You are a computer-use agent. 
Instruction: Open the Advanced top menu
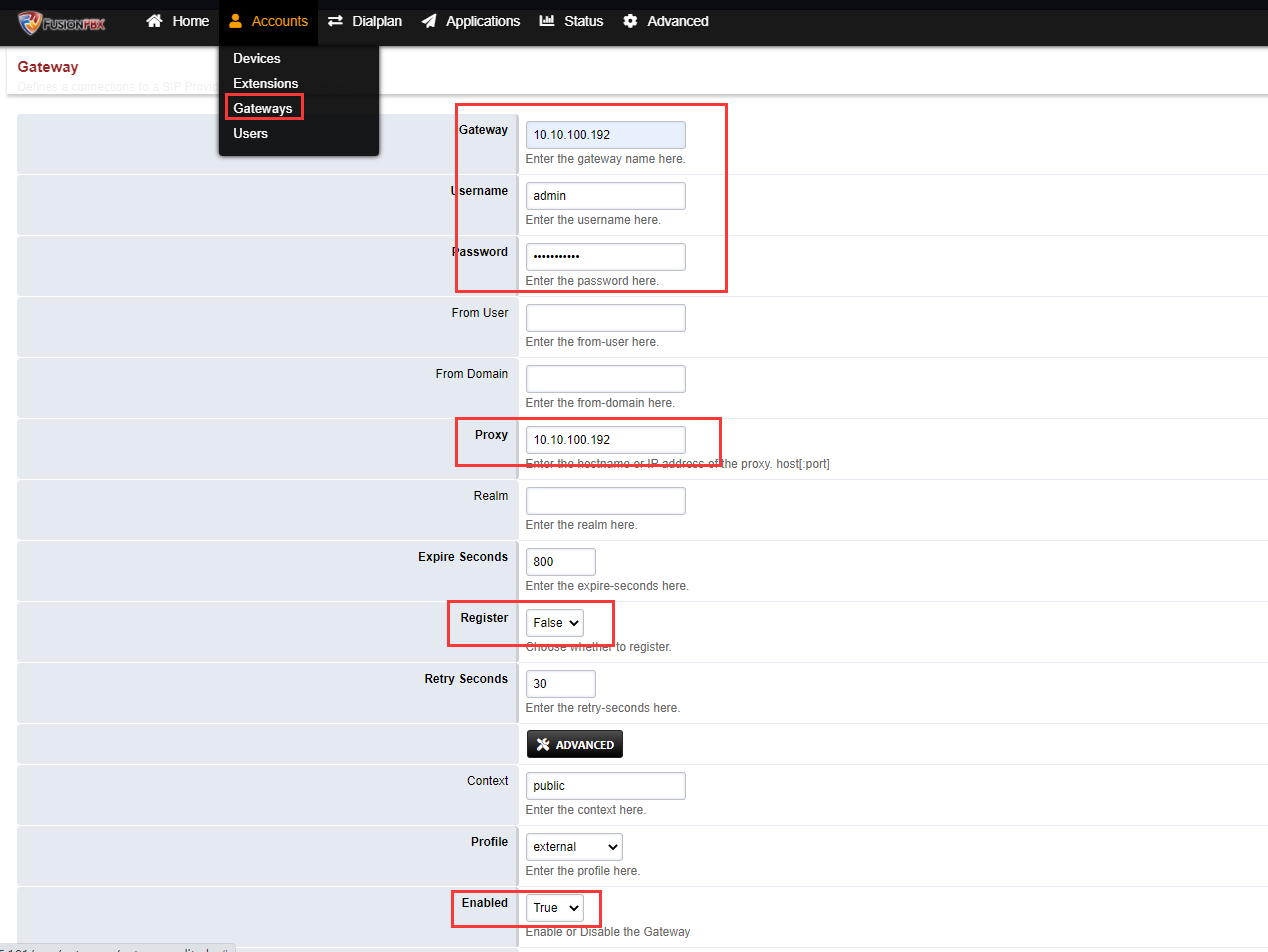[x=665, y=21]
